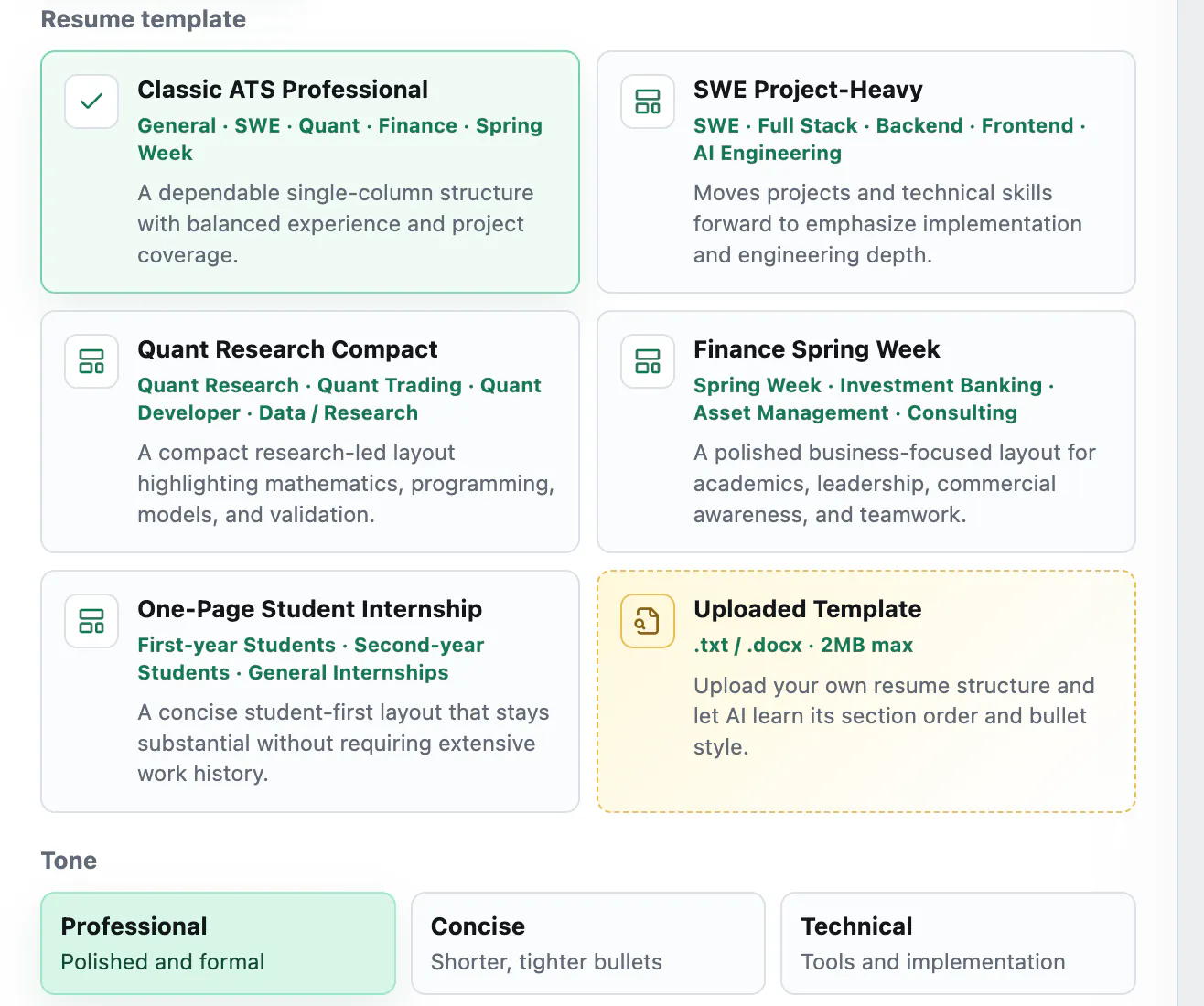Pick the Technical tone option
The height and width of the screenshot is (1006, 1204).
[x=958, y=943]
